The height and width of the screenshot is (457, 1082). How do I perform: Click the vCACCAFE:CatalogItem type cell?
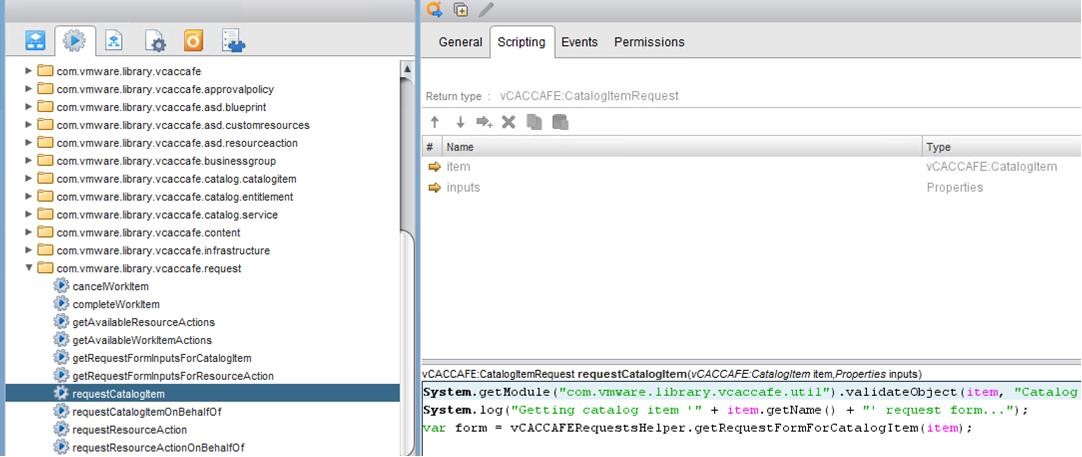coord(991,166)
